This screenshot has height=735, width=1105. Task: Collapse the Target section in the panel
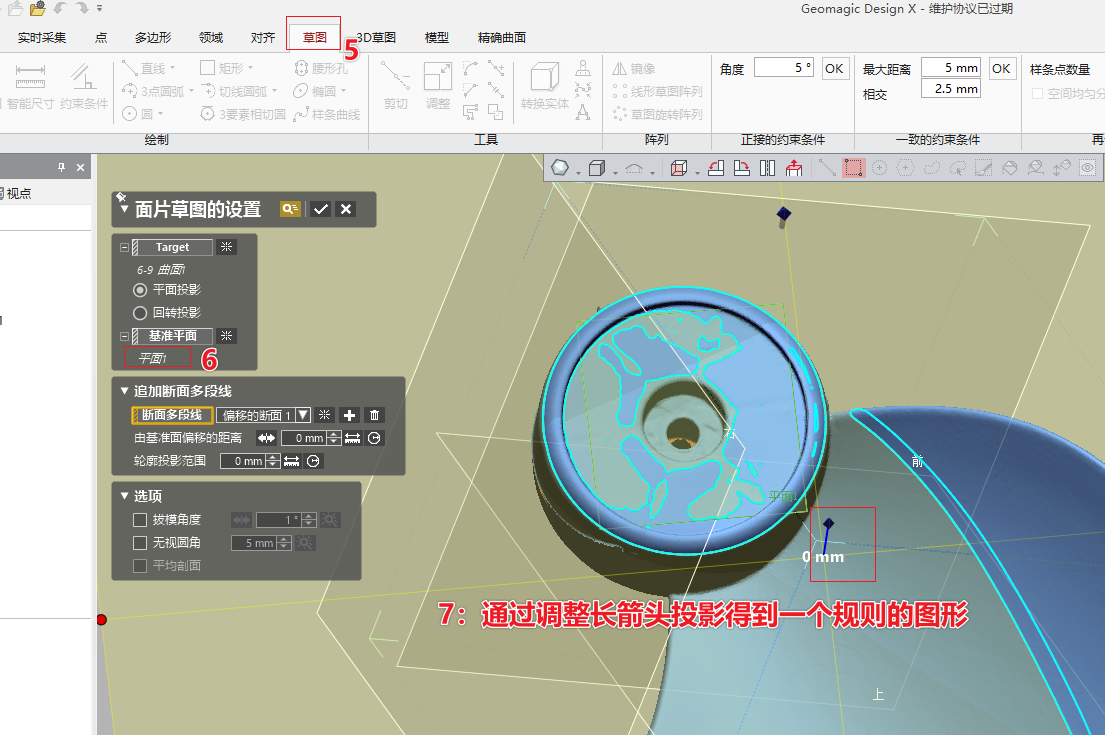pyautogui.click(x=124, y=247)
